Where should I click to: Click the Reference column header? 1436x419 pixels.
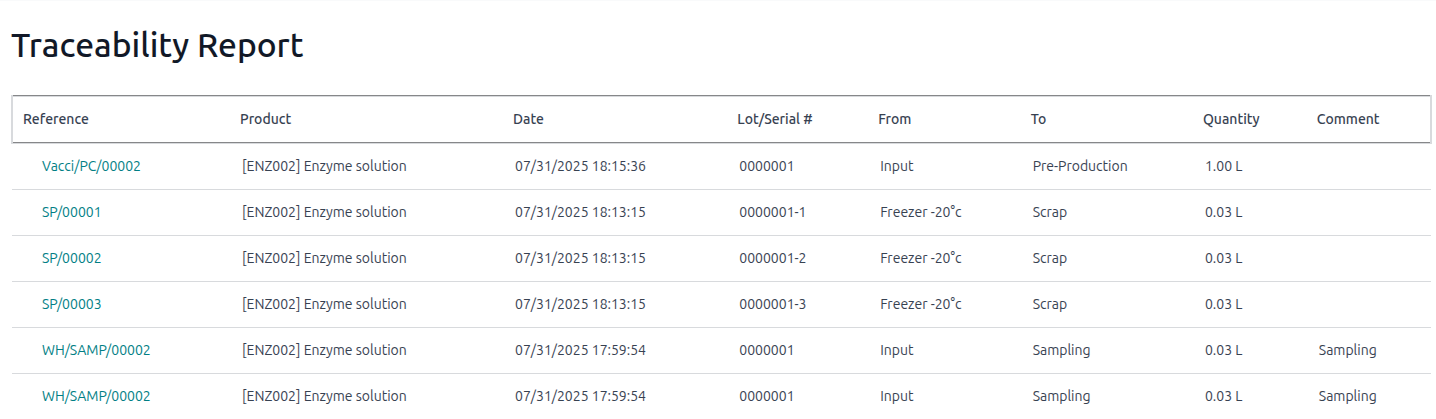point(56,119)
